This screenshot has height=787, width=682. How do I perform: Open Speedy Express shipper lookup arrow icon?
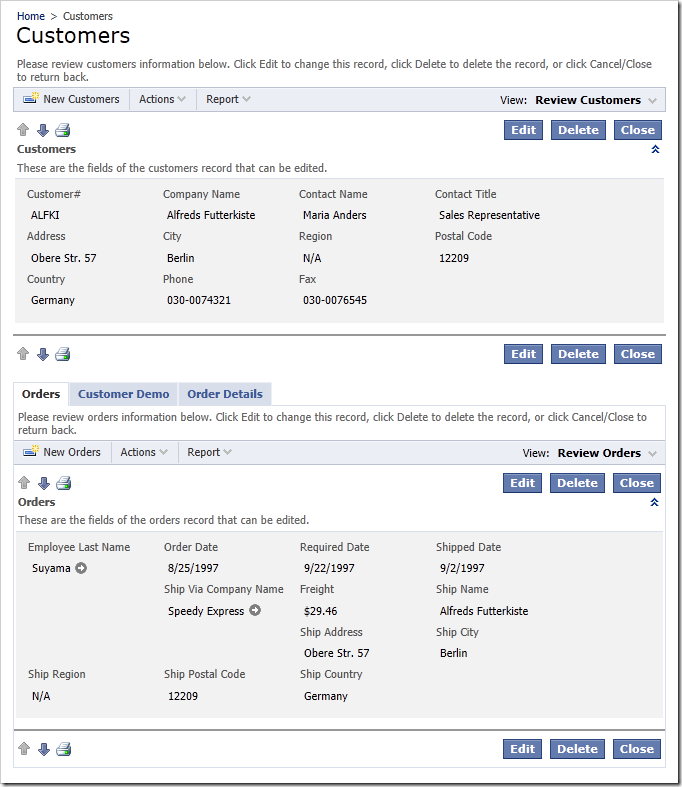255,610
